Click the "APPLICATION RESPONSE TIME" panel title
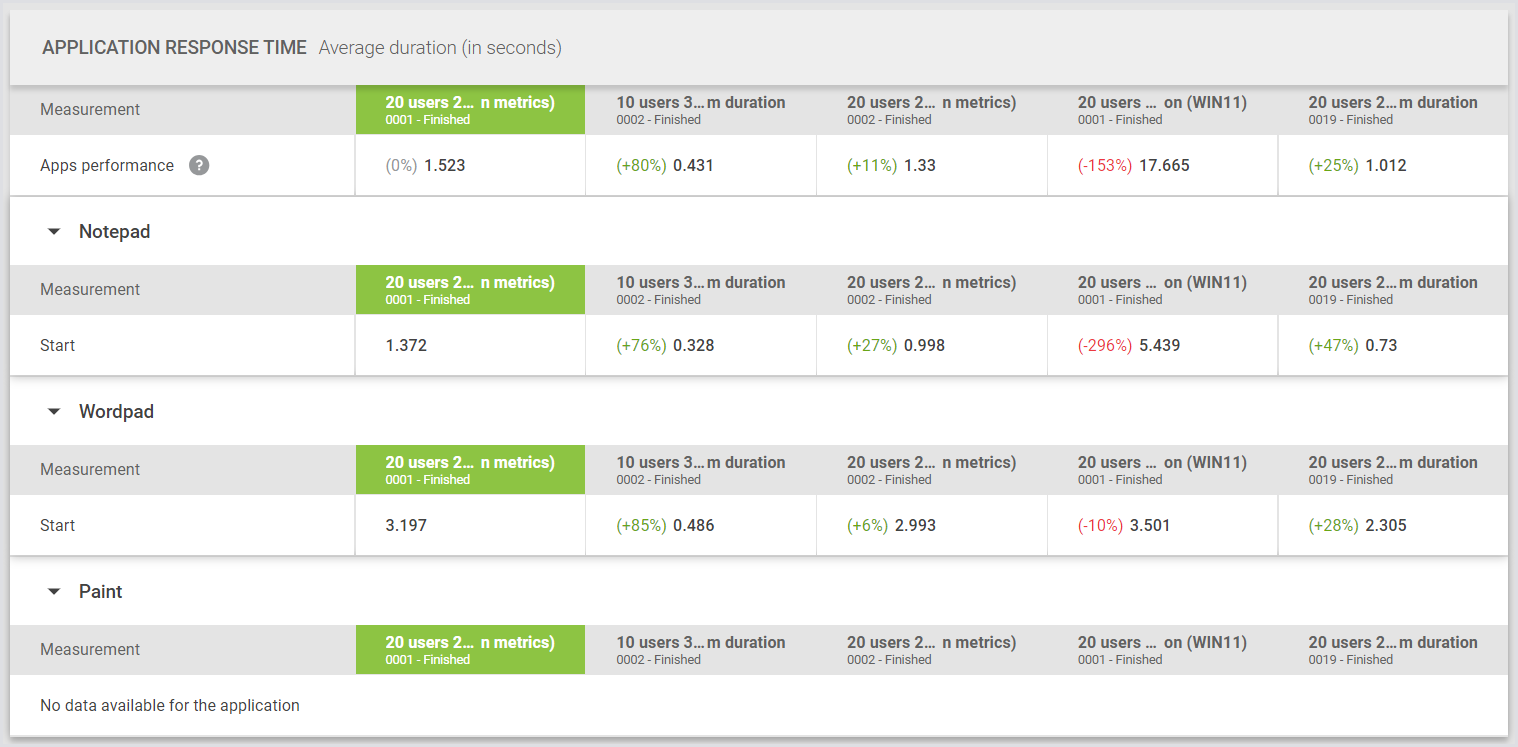 pos(174,48)
